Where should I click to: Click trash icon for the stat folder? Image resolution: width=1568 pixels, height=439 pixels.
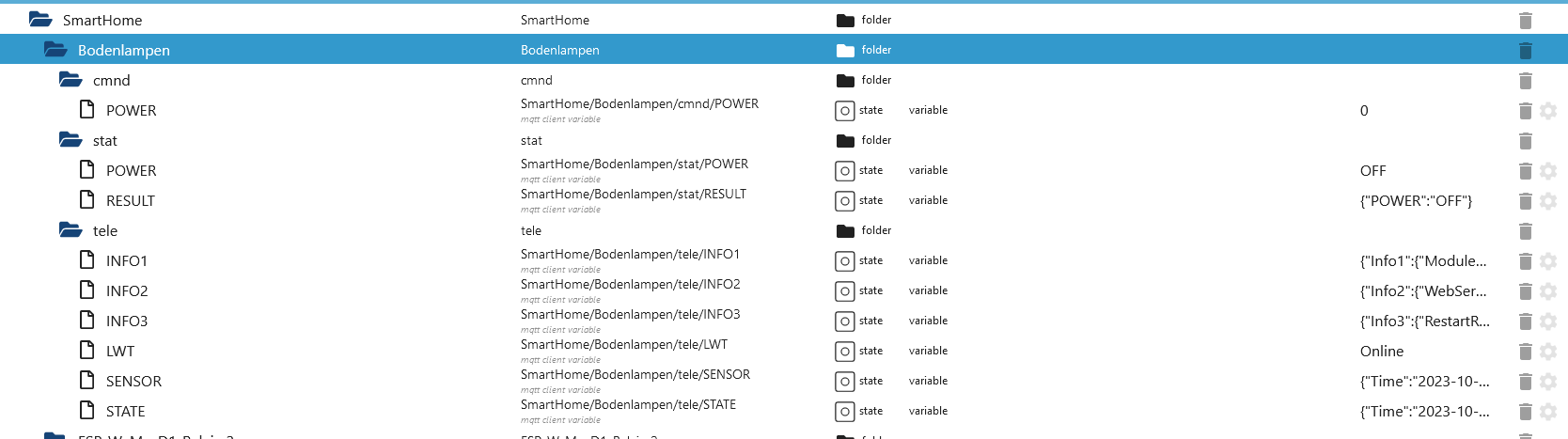tap(1526, 141)
